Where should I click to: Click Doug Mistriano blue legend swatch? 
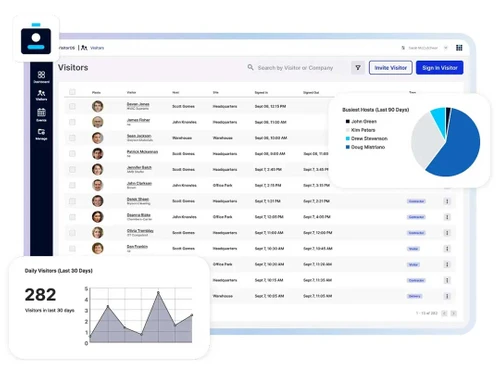[348, 147]
